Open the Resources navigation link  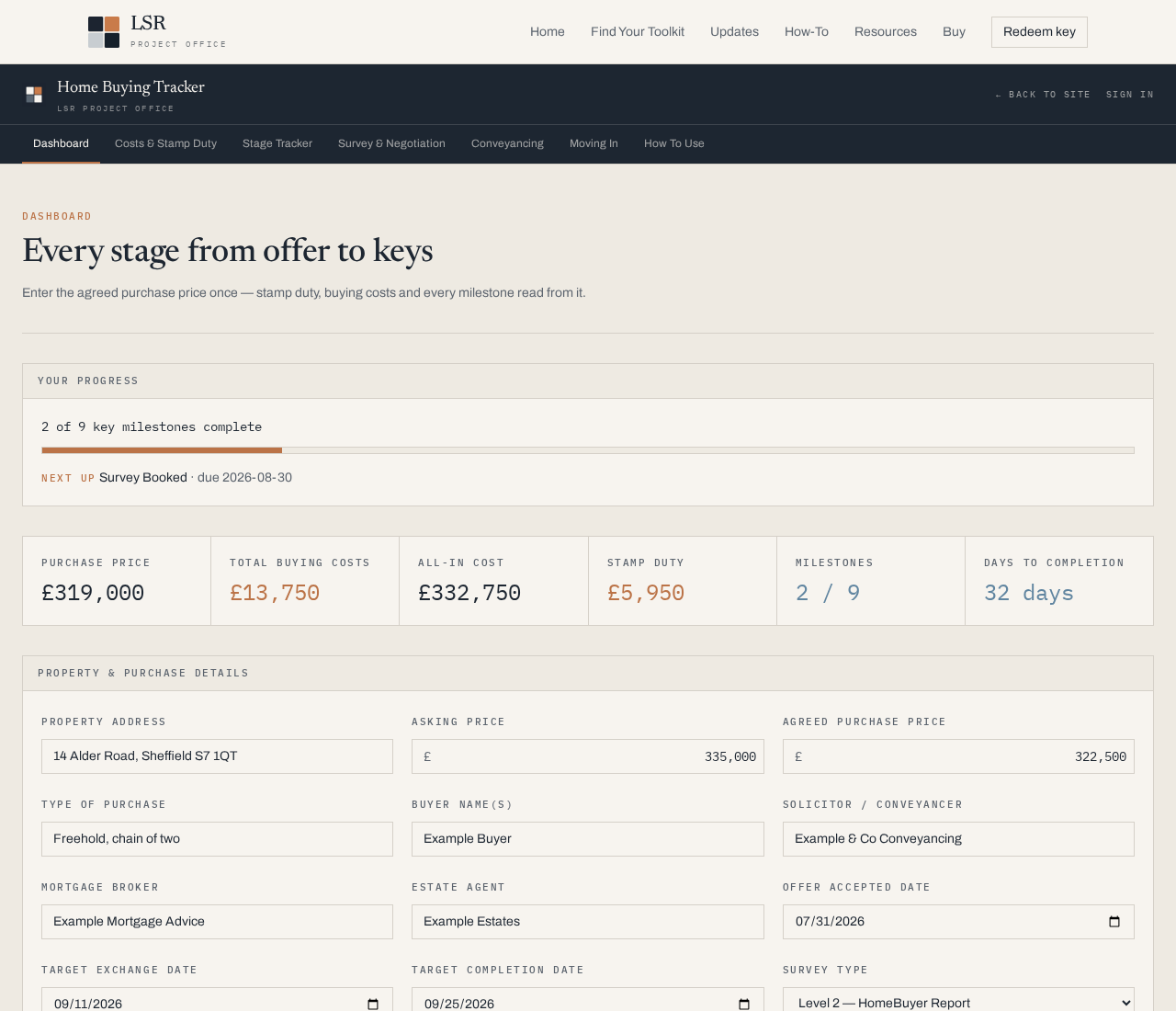tap(886, 32)
